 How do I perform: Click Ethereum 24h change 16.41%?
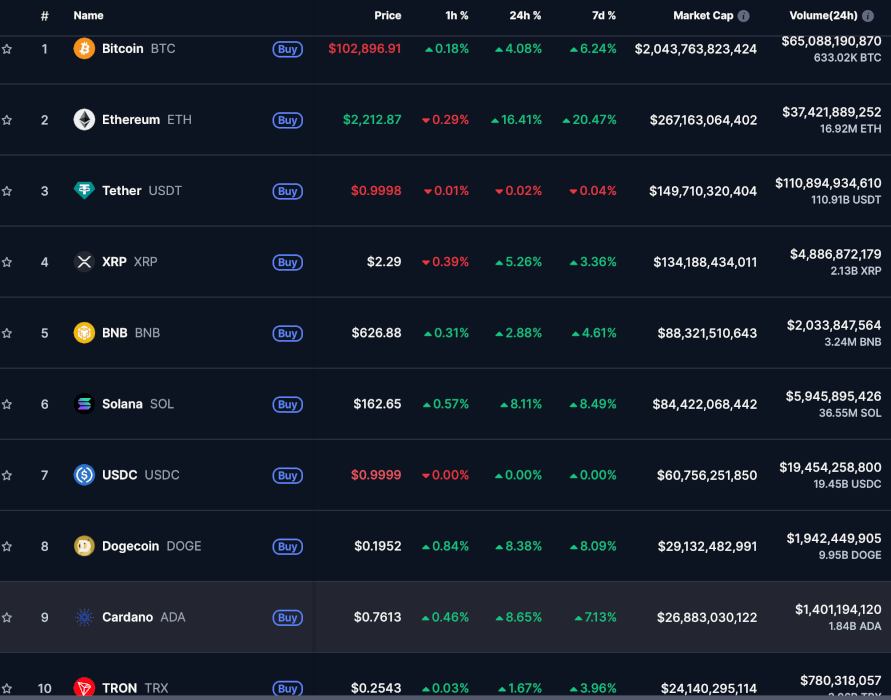tap(517, 120)
